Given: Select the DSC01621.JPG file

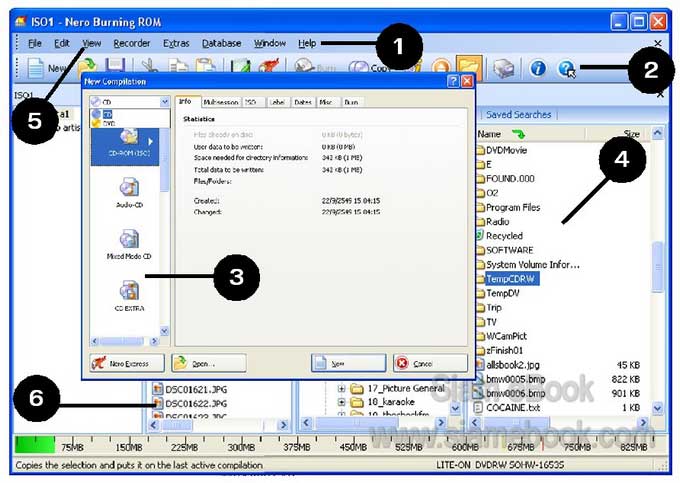Looking at the screenshot, I should point(190,389).
